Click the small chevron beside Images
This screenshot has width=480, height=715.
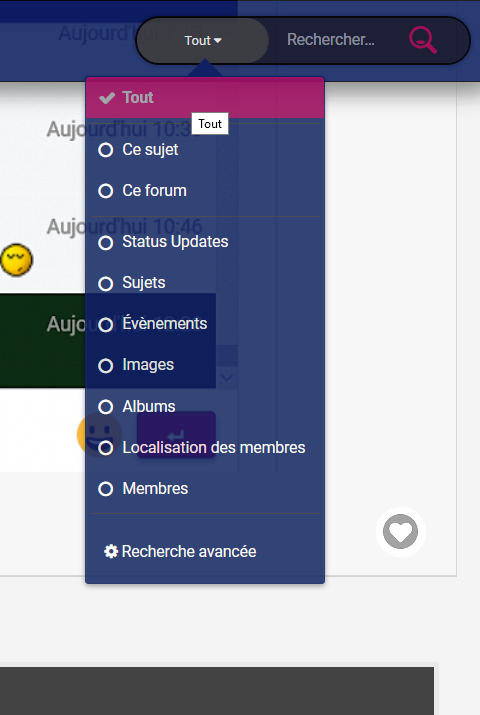point(227,378)
